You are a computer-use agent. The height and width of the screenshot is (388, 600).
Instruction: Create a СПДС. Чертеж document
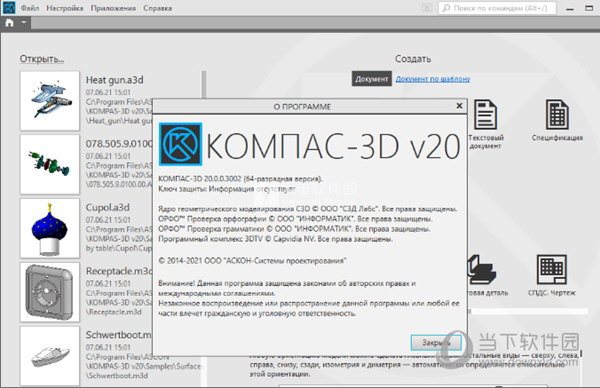point(552,276)
